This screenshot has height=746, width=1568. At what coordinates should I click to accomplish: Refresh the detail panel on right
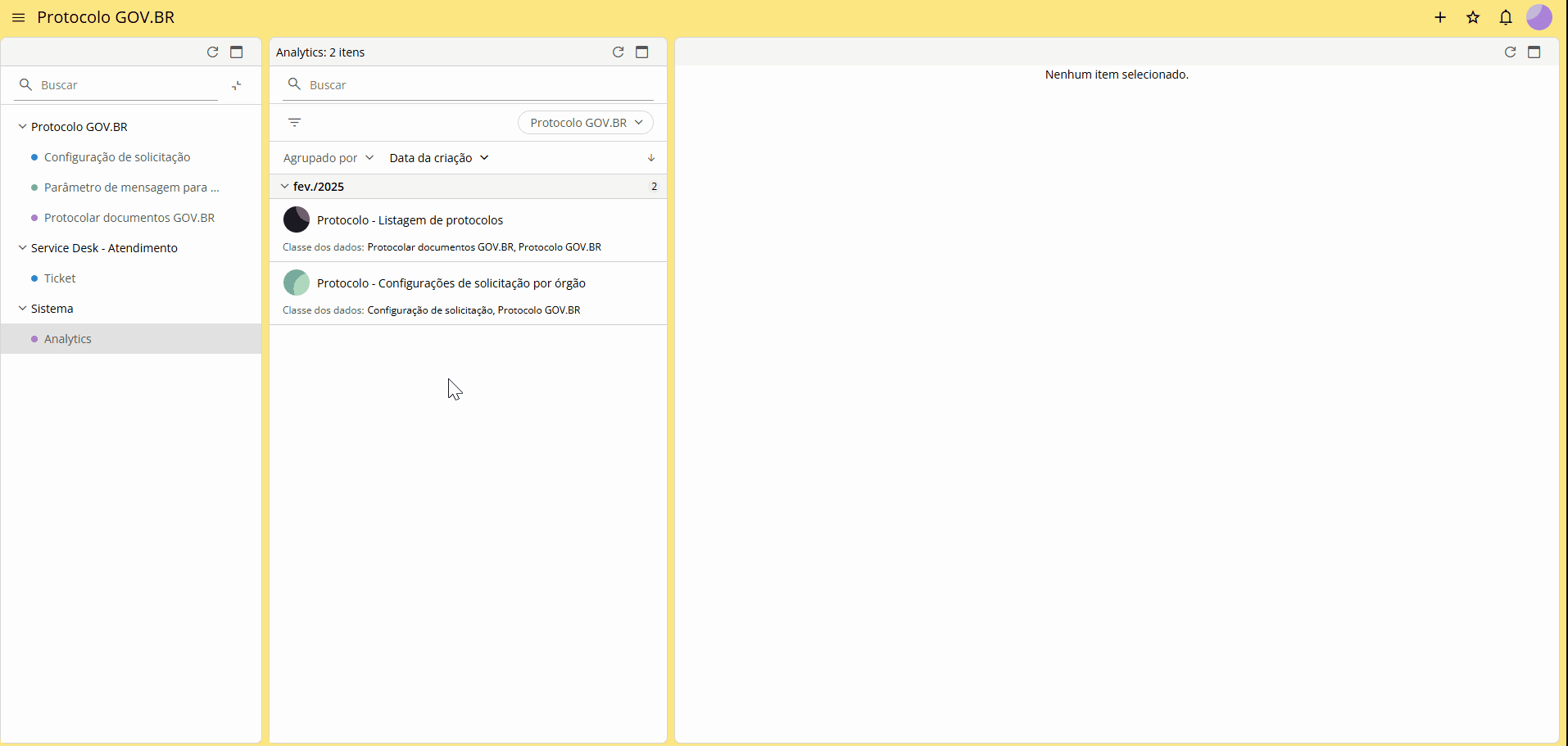[1510, 52]
